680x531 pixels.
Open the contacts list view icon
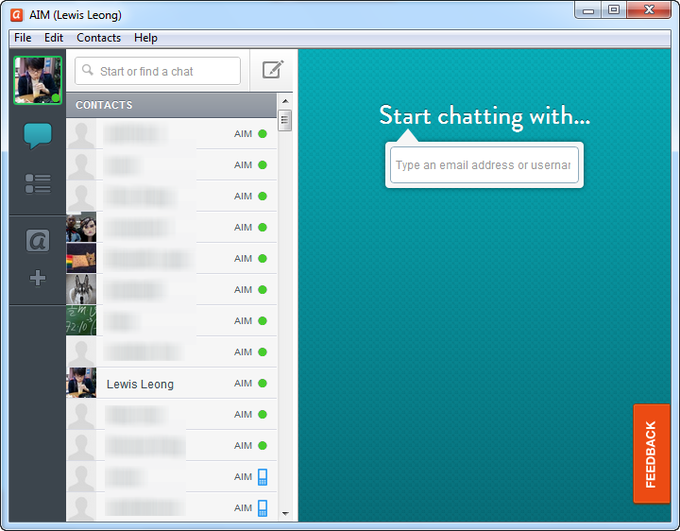pos(38,184)
